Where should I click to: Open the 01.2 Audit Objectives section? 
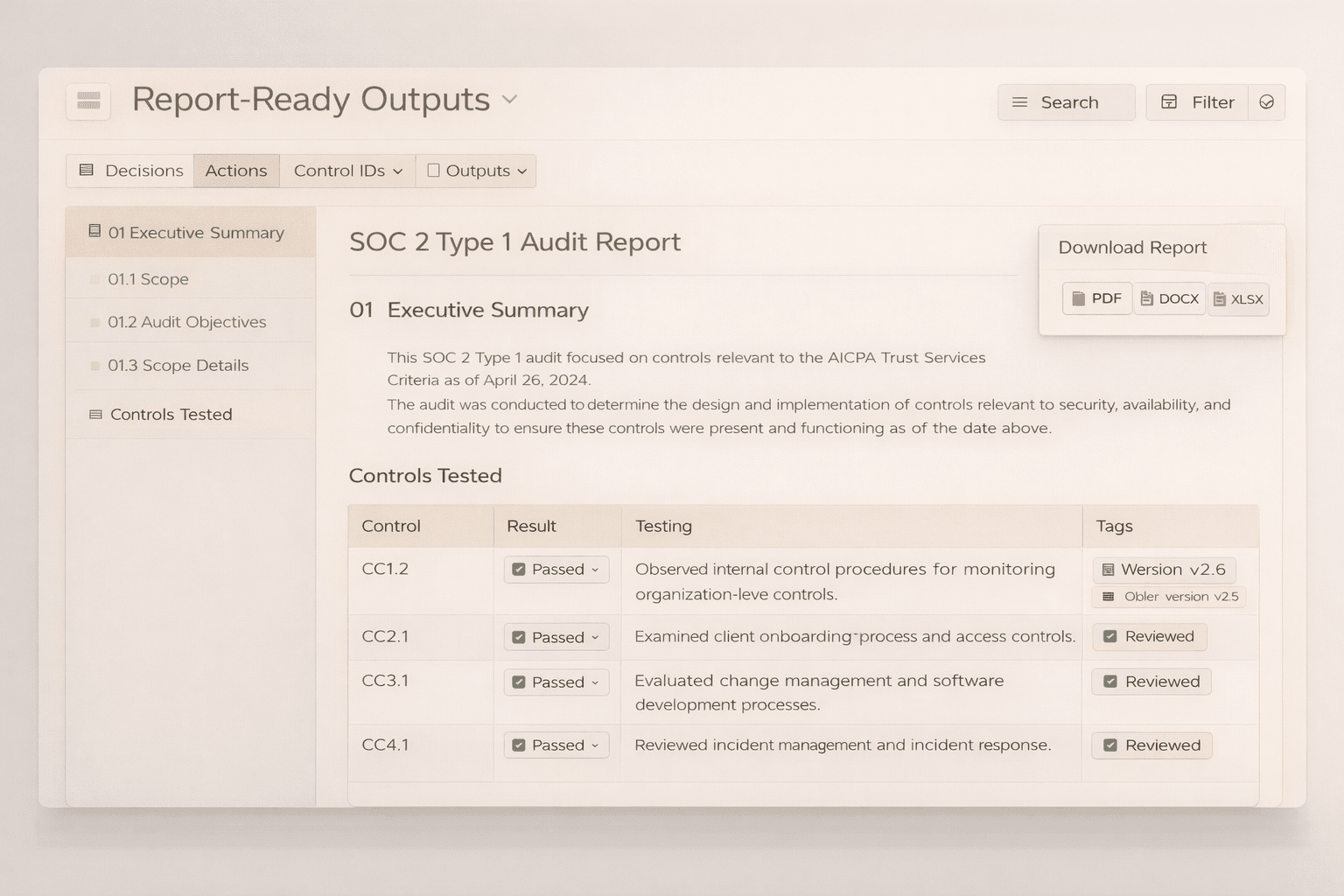[x=187, y=321]
